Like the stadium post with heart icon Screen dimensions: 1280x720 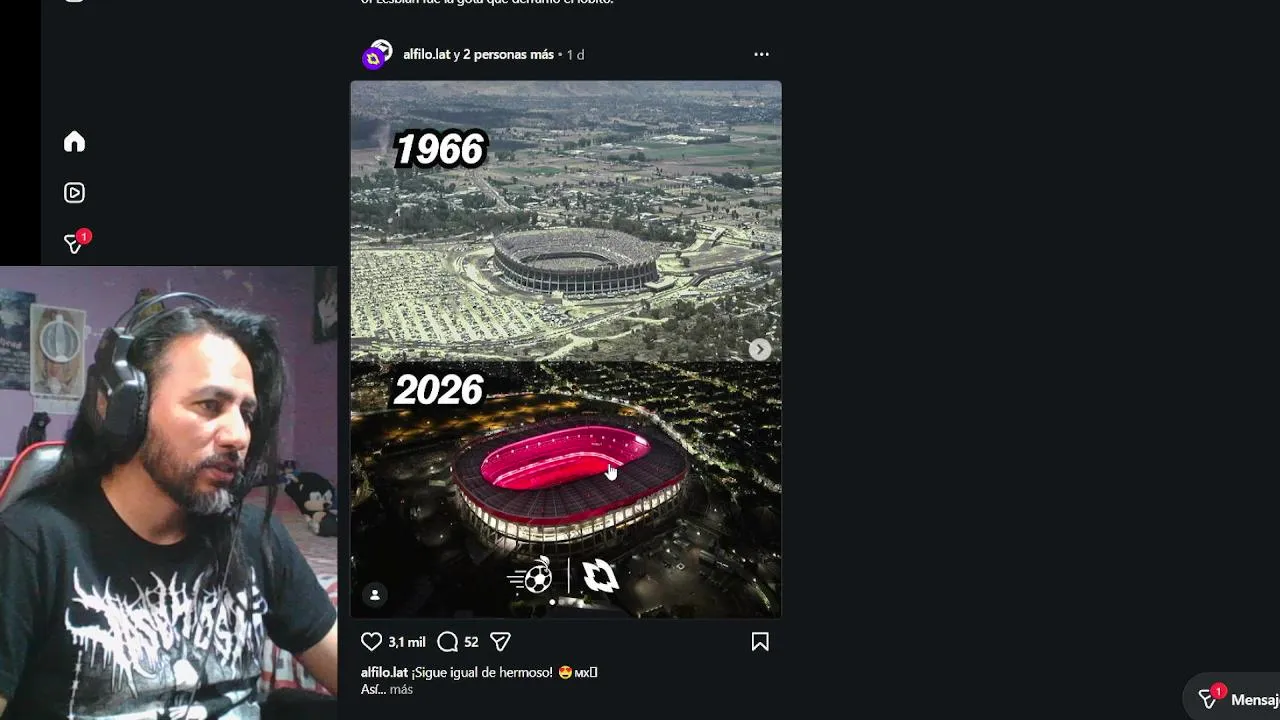click(371, 642)
